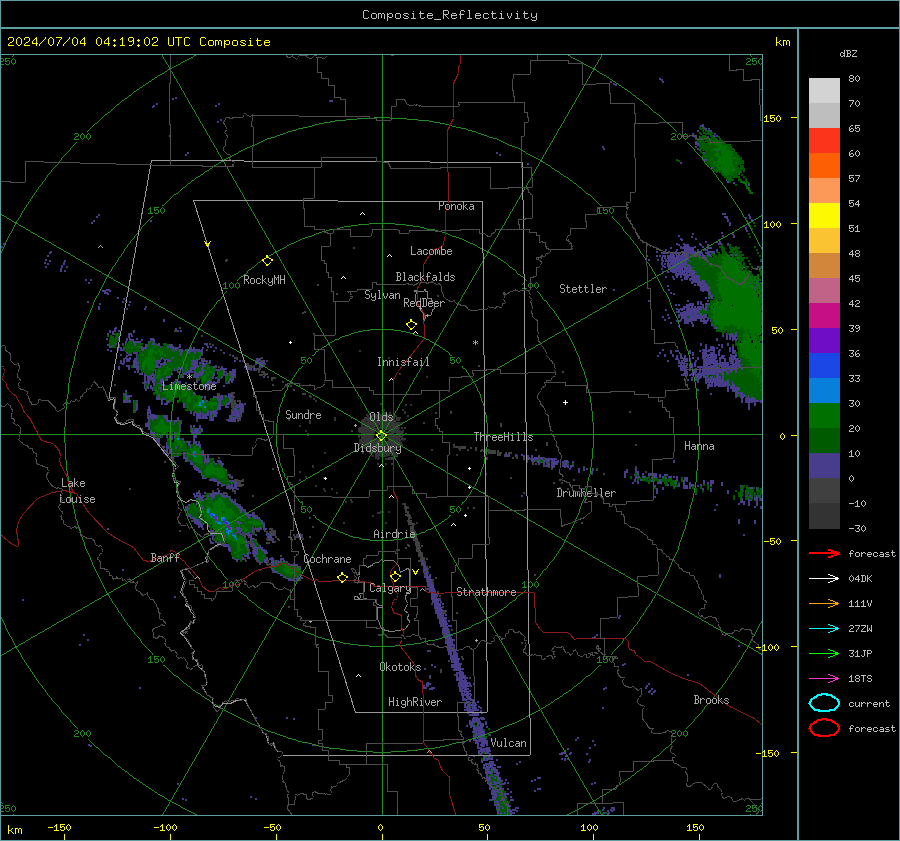Select the magenta swatch below 42 dBZ
Screen dimensions: 900x841
824,316
